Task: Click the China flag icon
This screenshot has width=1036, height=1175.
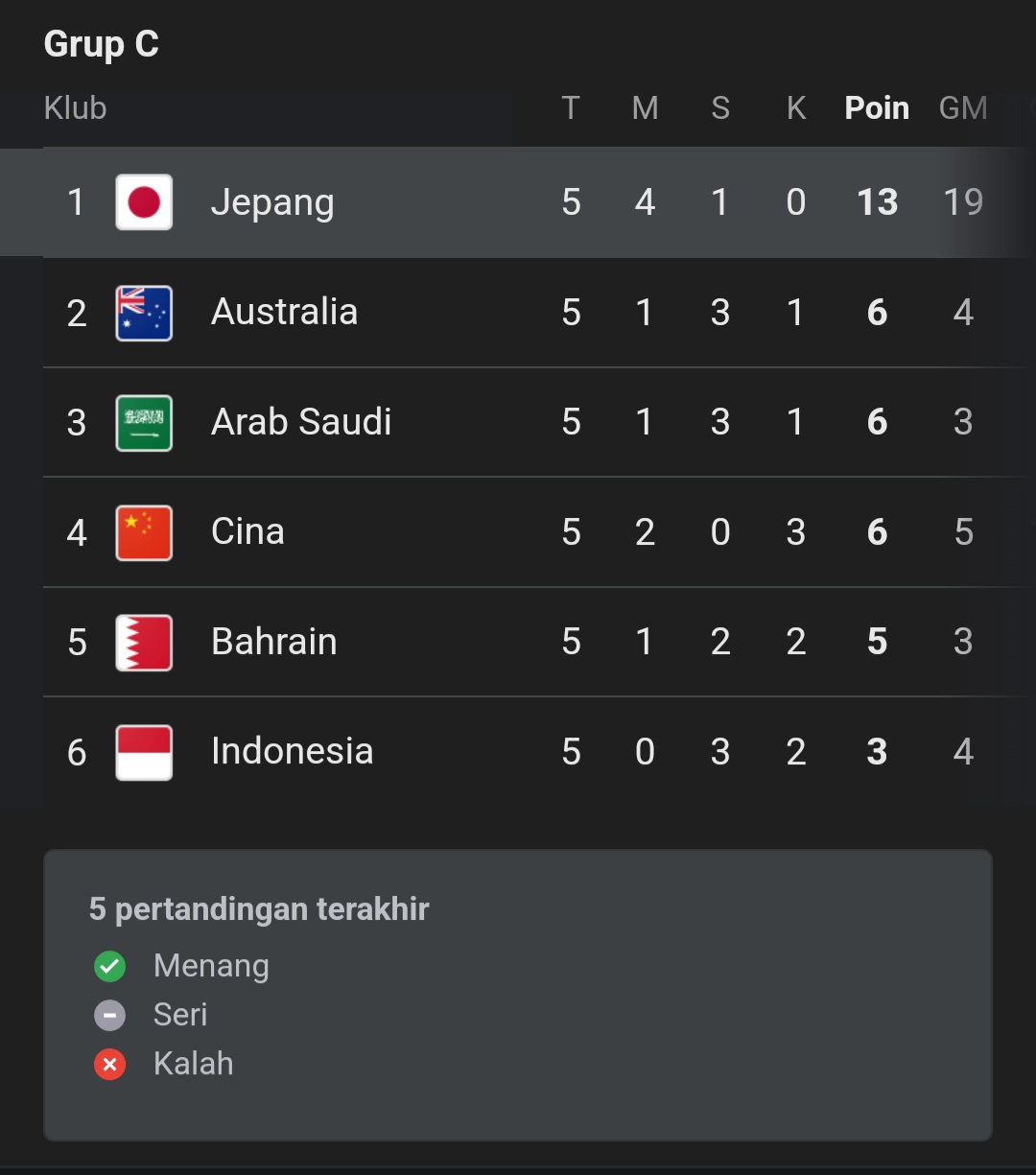Action: tap(144, 532)
